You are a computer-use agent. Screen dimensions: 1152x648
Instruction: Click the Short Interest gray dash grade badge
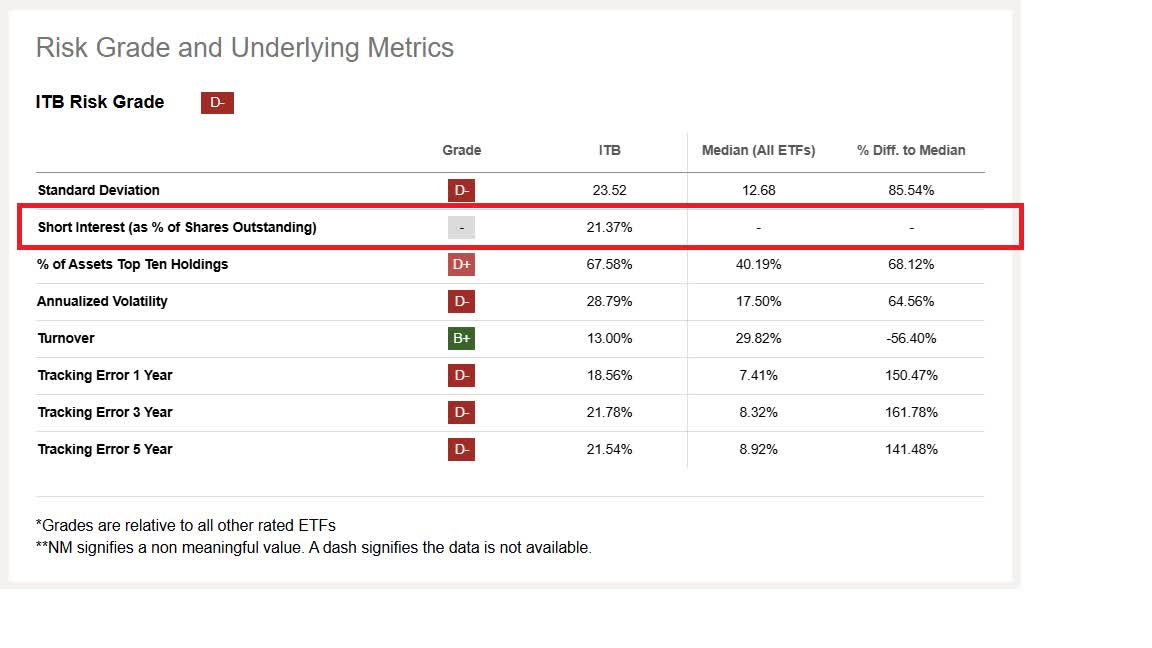461,227
